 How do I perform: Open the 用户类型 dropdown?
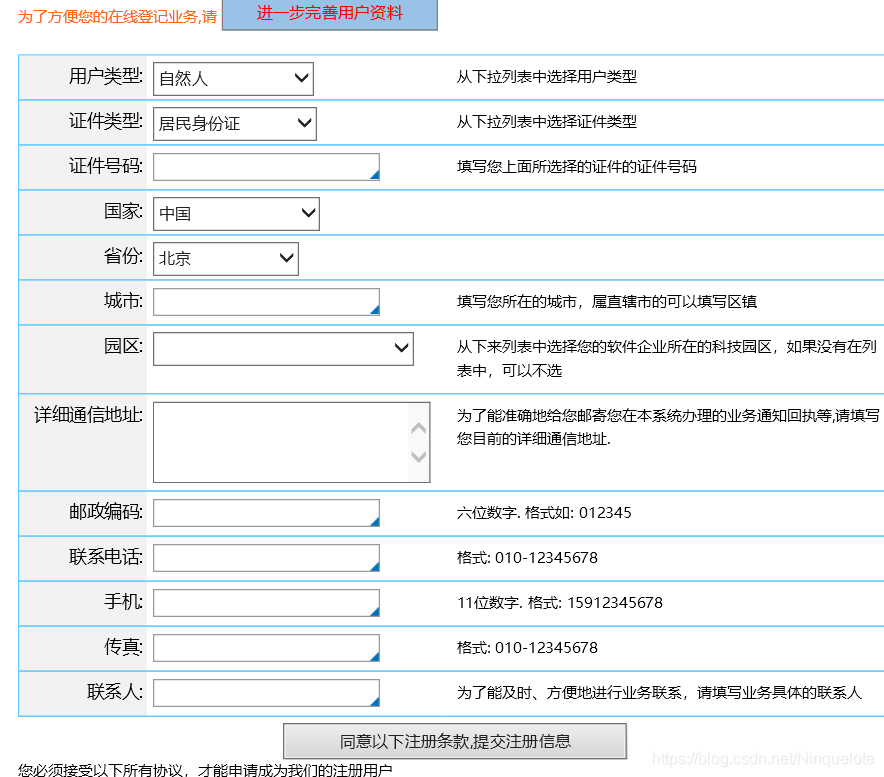click(x=232, y=78)
